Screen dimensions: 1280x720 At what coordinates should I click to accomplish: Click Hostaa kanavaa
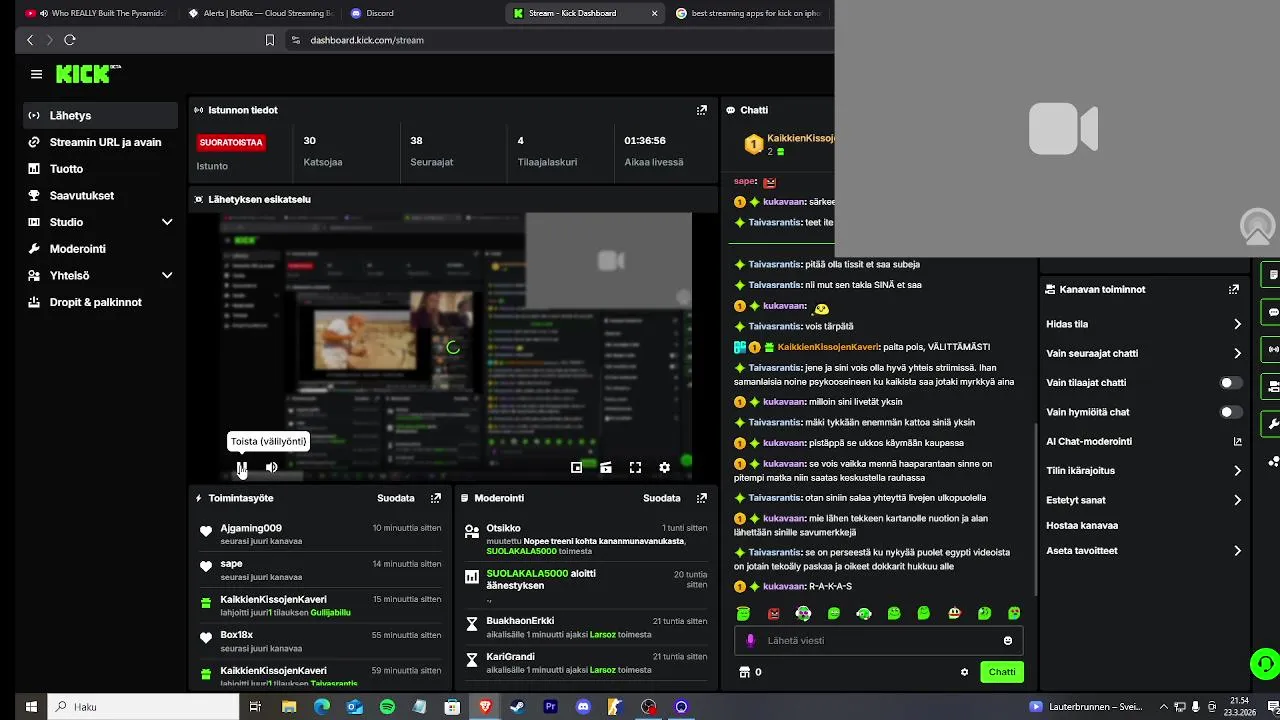point(1082,525)
